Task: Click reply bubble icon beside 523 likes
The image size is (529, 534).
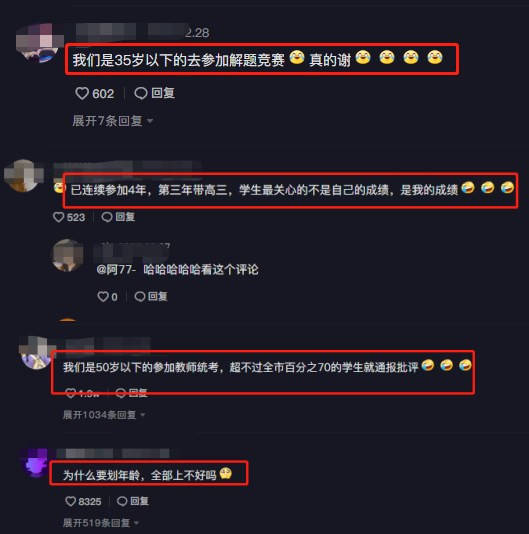Action: tap(107, 217)
